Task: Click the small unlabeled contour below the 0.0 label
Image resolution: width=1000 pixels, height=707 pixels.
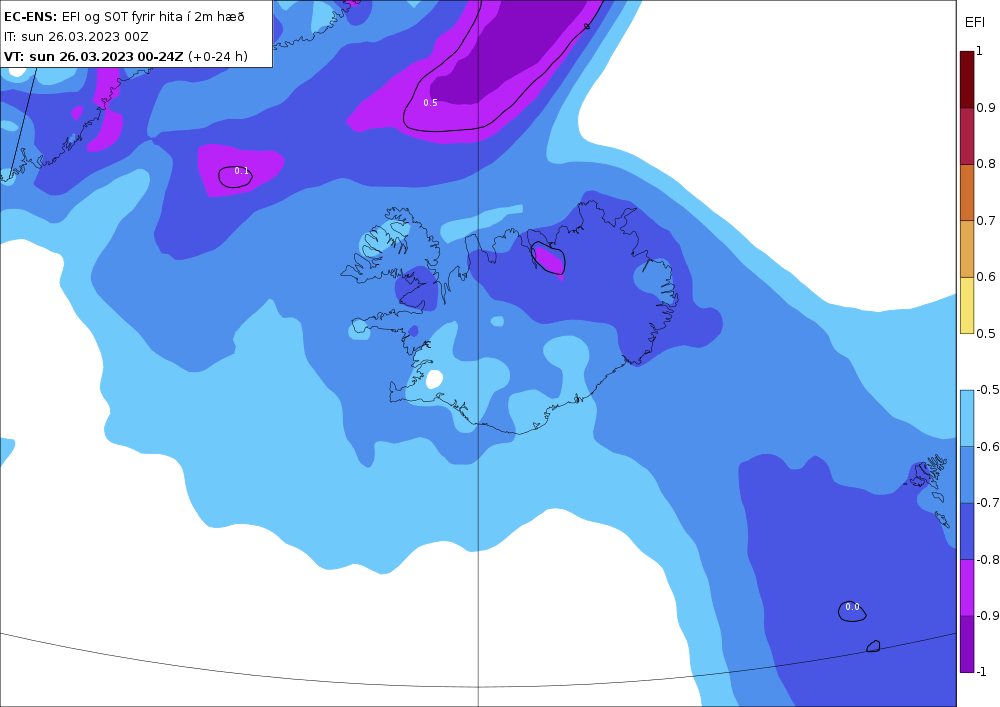Action: click(x=874, y=646)
